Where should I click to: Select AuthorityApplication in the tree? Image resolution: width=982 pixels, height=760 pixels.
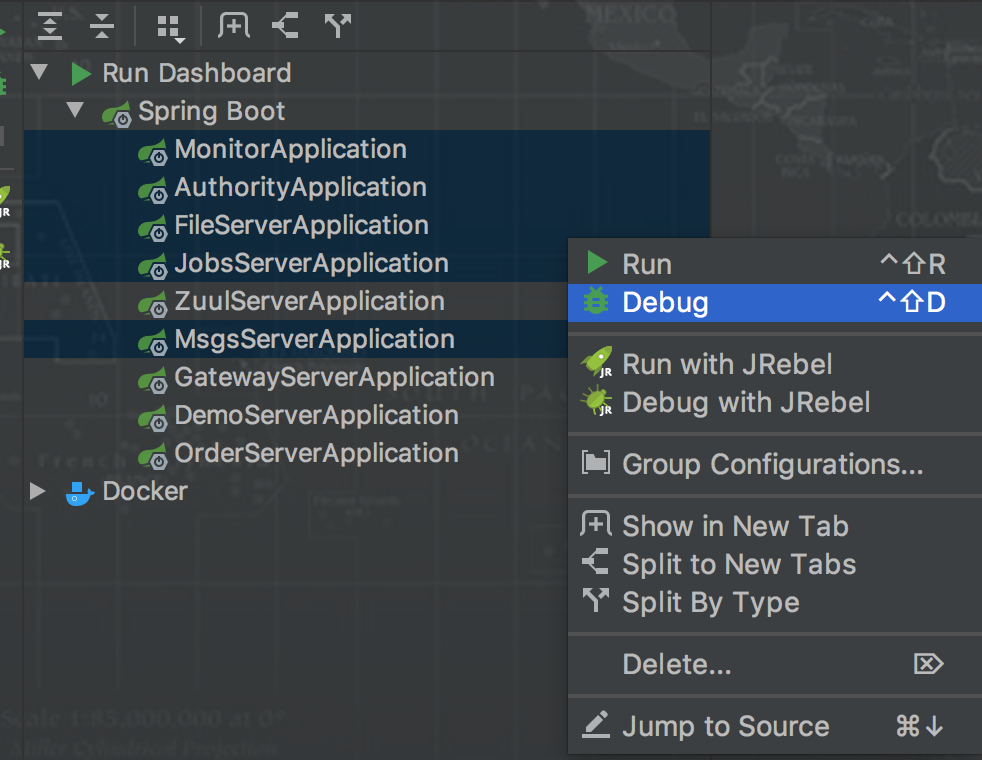(x=301, y=187)
